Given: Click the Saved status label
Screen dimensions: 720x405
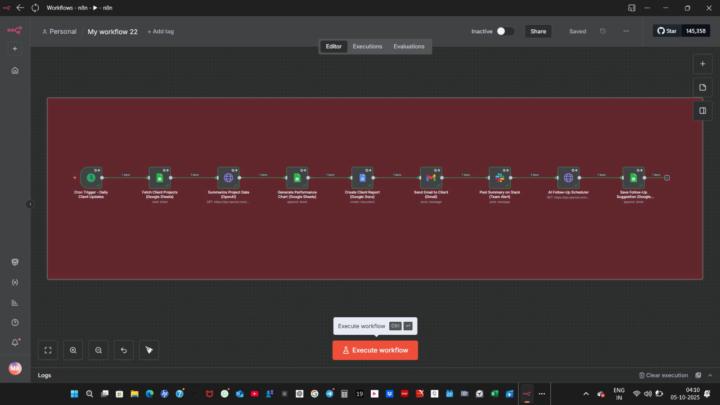Looking at the screenshot, I should 578,32.
